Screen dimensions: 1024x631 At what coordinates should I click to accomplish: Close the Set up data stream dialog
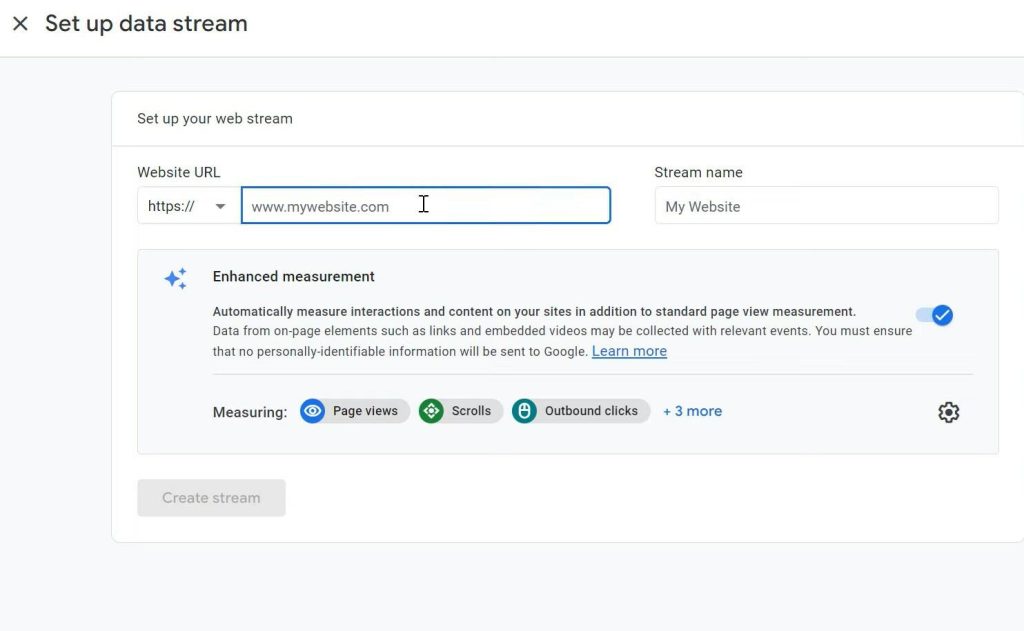[20, 24]
